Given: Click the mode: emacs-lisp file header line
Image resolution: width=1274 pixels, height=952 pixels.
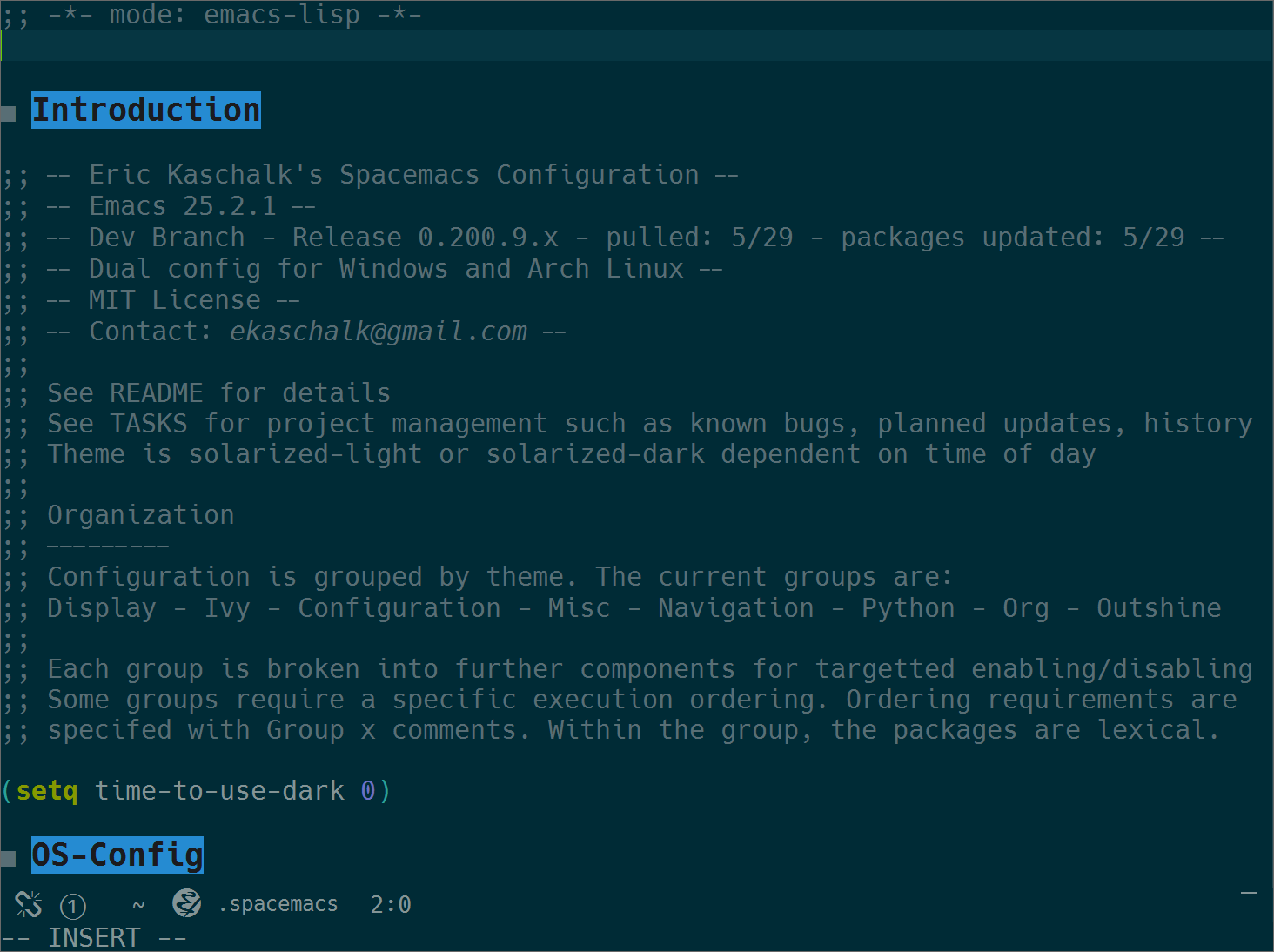Looking at the screenshot, I should [x=211, y=16].
